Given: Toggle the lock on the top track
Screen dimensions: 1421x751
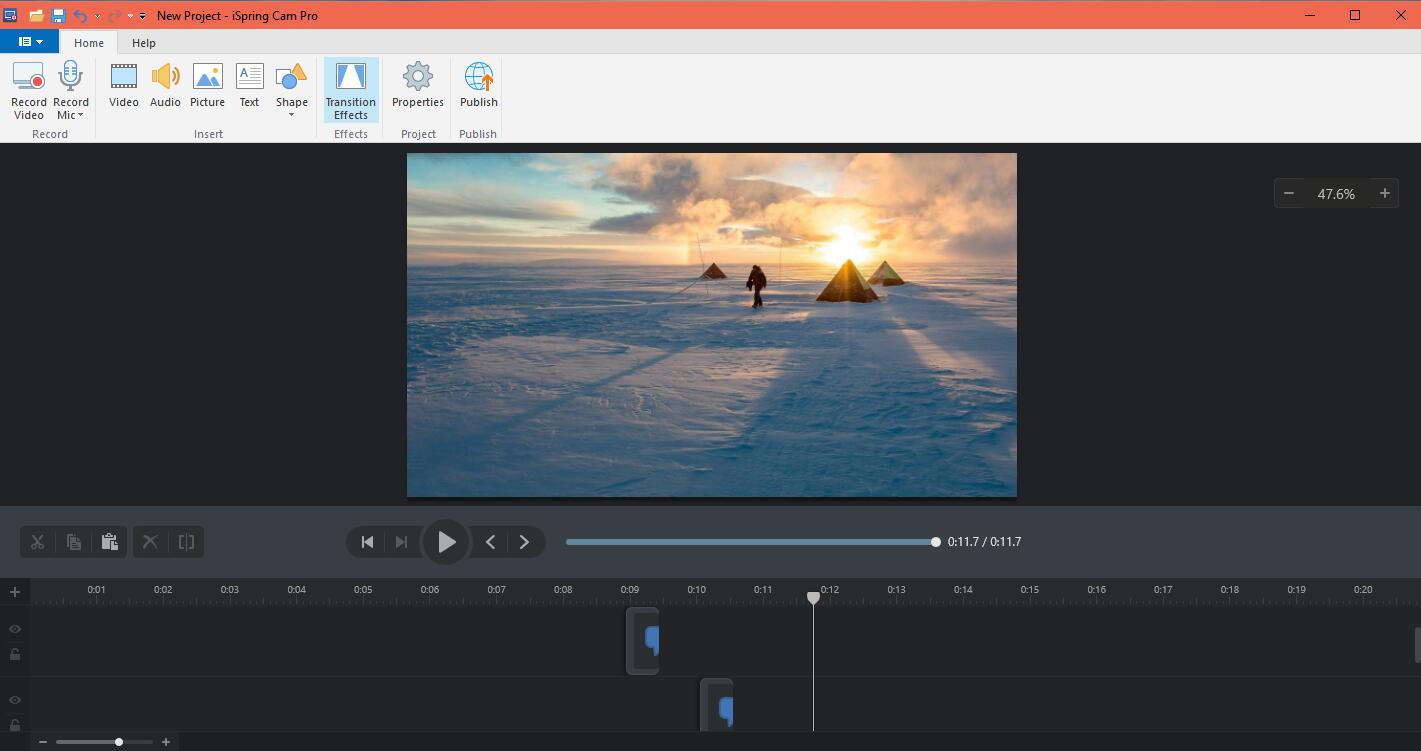Looking at the screenshot, I should 15,654.
